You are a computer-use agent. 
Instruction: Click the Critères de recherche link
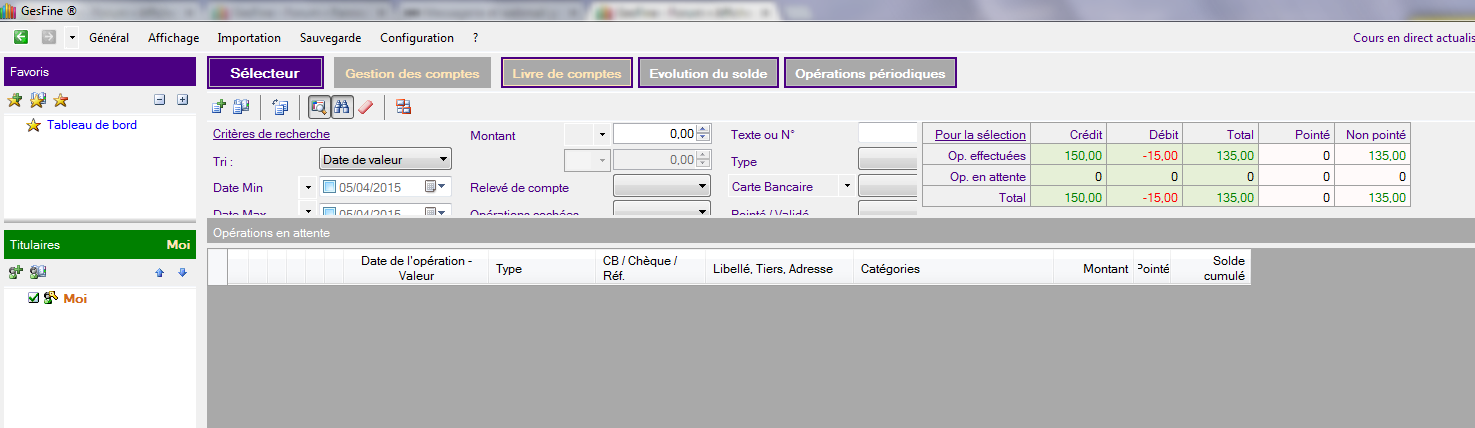[271, 134]
